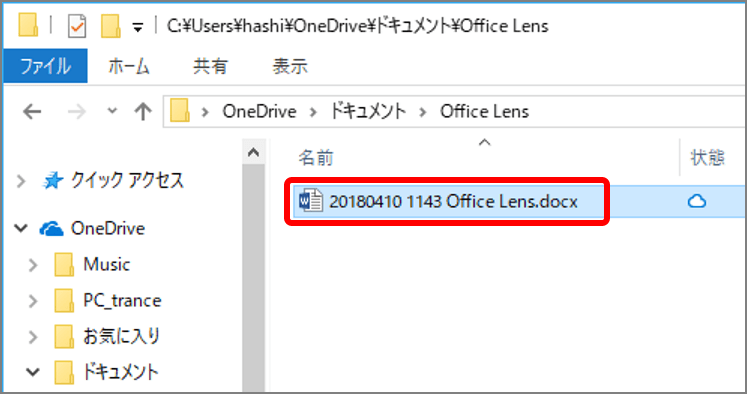The height and width of the screenshot is (394, 747).
Task: Go up one folder with the up arrow
Action: (143, 112)
